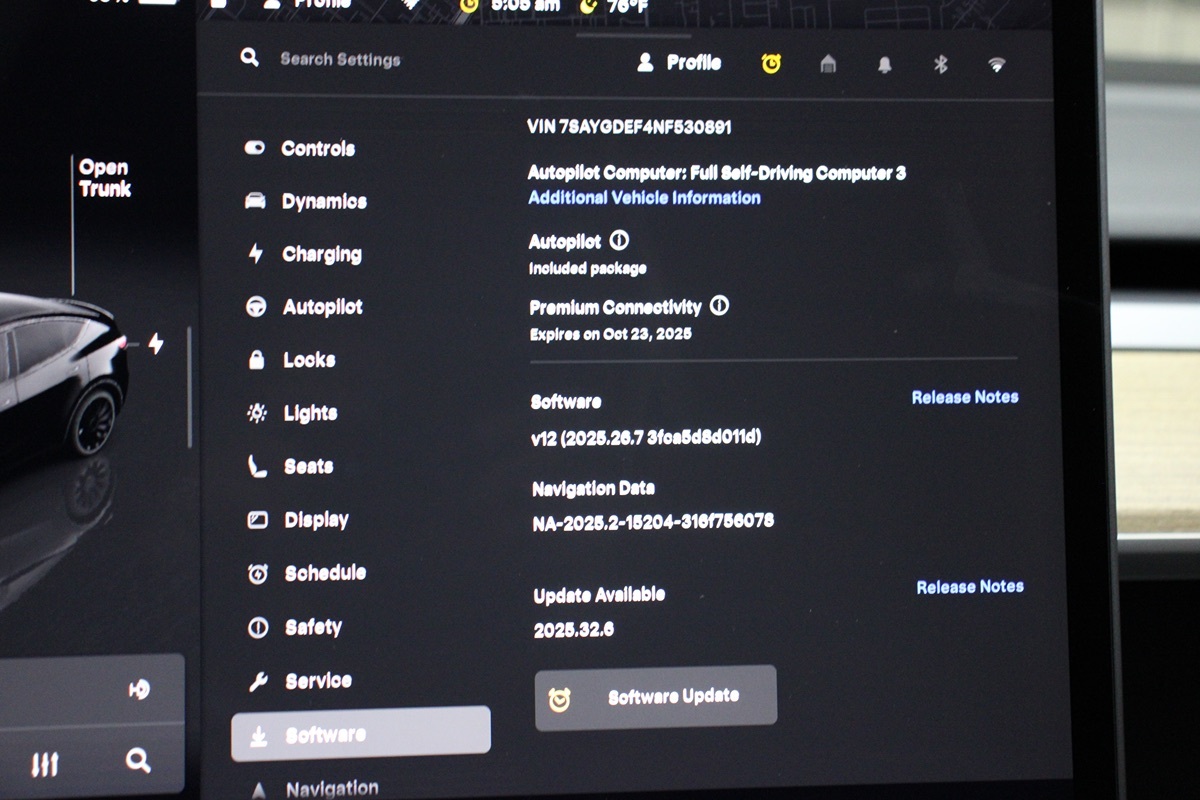Open Additional Vehicle Information link
This screenshot has height=800, width=1200.
click(x=644, y=198)
